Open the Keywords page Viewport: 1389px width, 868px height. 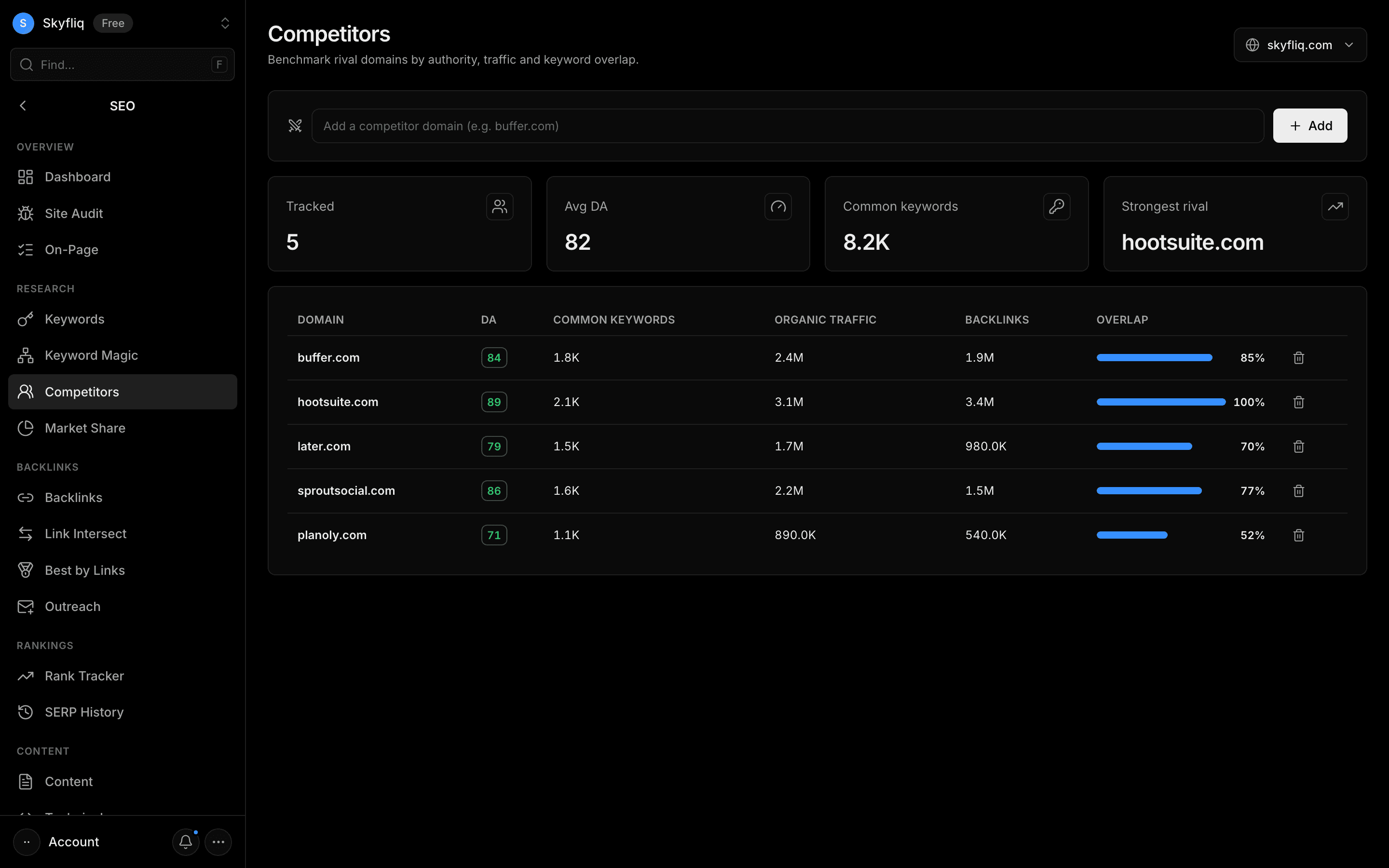pyautogui.click(x=122, y=319)
